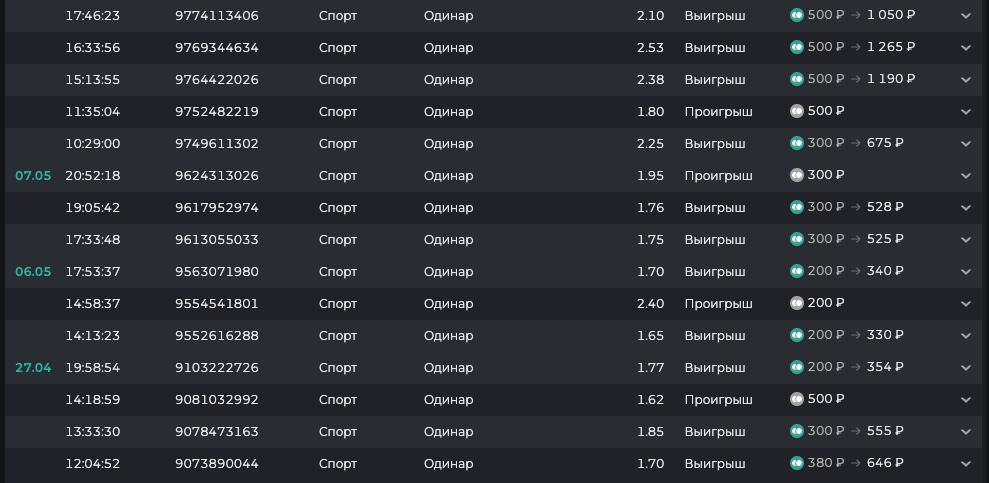Click the green coin icon beside 200 ₽ → 340 ₽
Viewport: 989px width, 483px height.
pyautogui.click(x=797, y=271)
